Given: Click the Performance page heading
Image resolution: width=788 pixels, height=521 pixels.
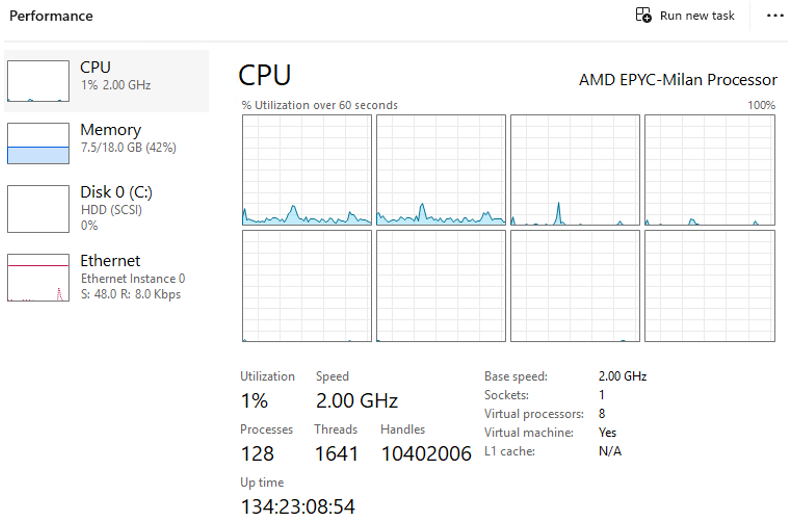Looking at the screenshot, I should click(51, 16).
